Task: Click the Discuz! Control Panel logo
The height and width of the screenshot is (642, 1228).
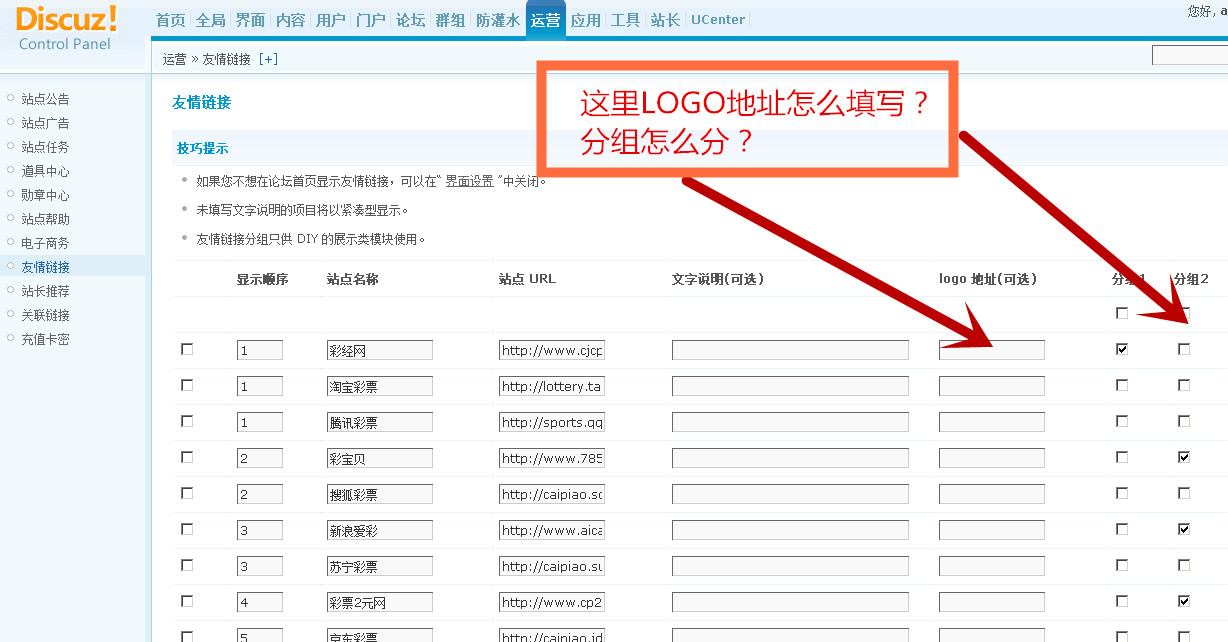Action: pos(63,27)
